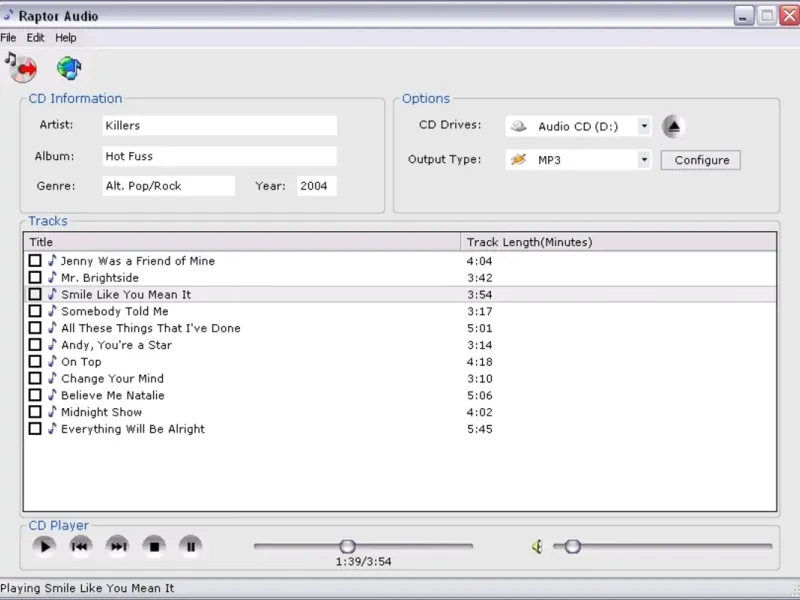Viewport: 800px width, 600px height.
Task: Click the 5:01 track length cell
Action: [480, 328]
